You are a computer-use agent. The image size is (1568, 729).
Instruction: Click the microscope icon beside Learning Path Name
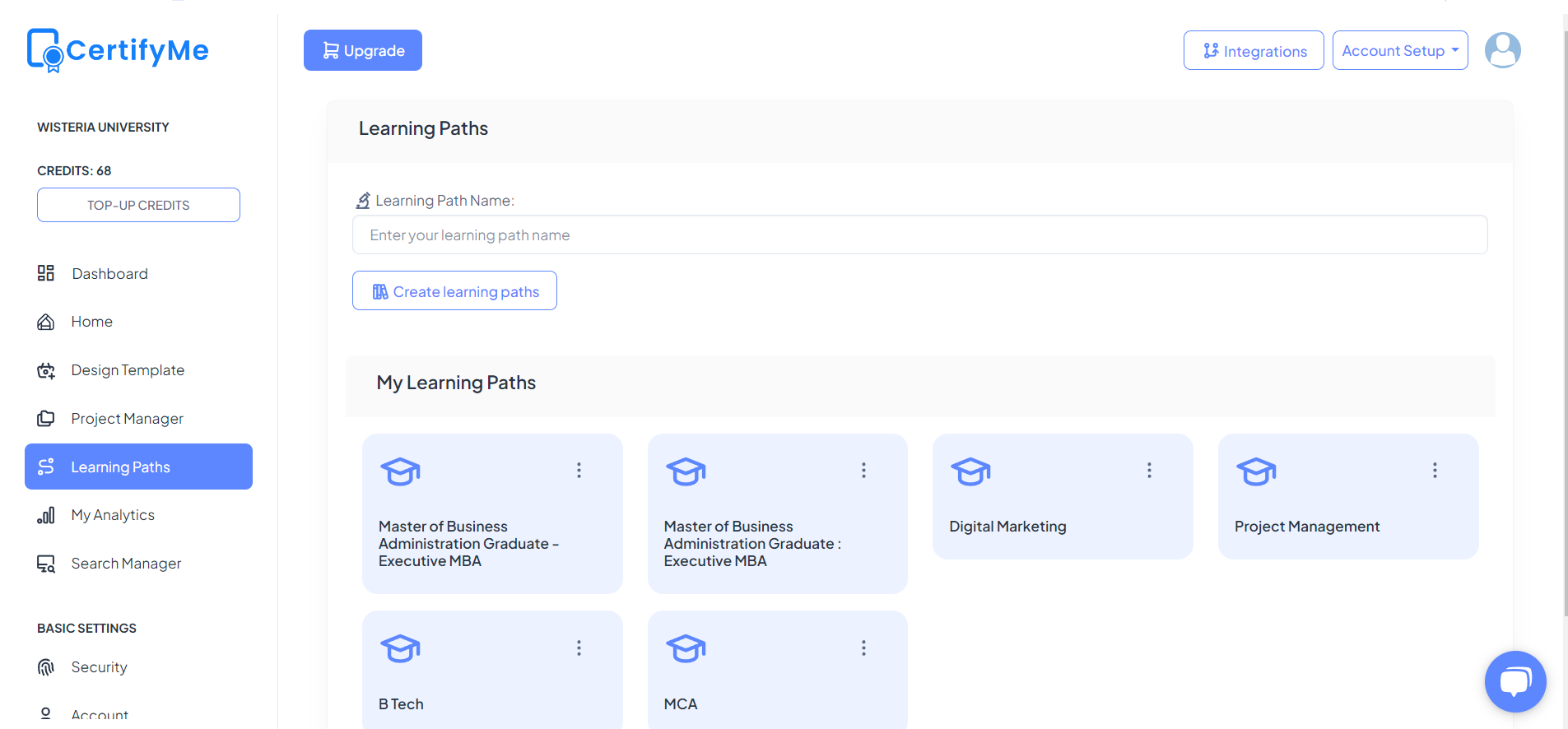363,200
